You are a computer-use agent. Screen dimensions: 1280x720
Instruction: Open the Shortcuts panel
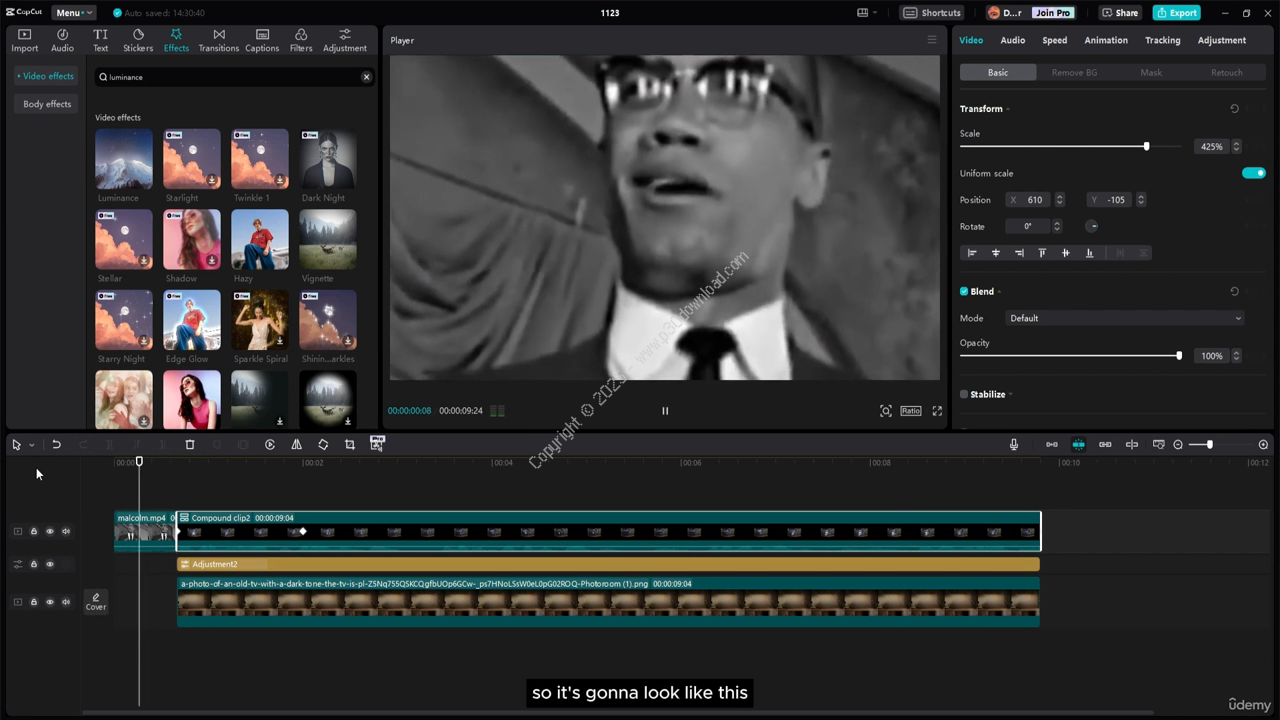point(933,13)
